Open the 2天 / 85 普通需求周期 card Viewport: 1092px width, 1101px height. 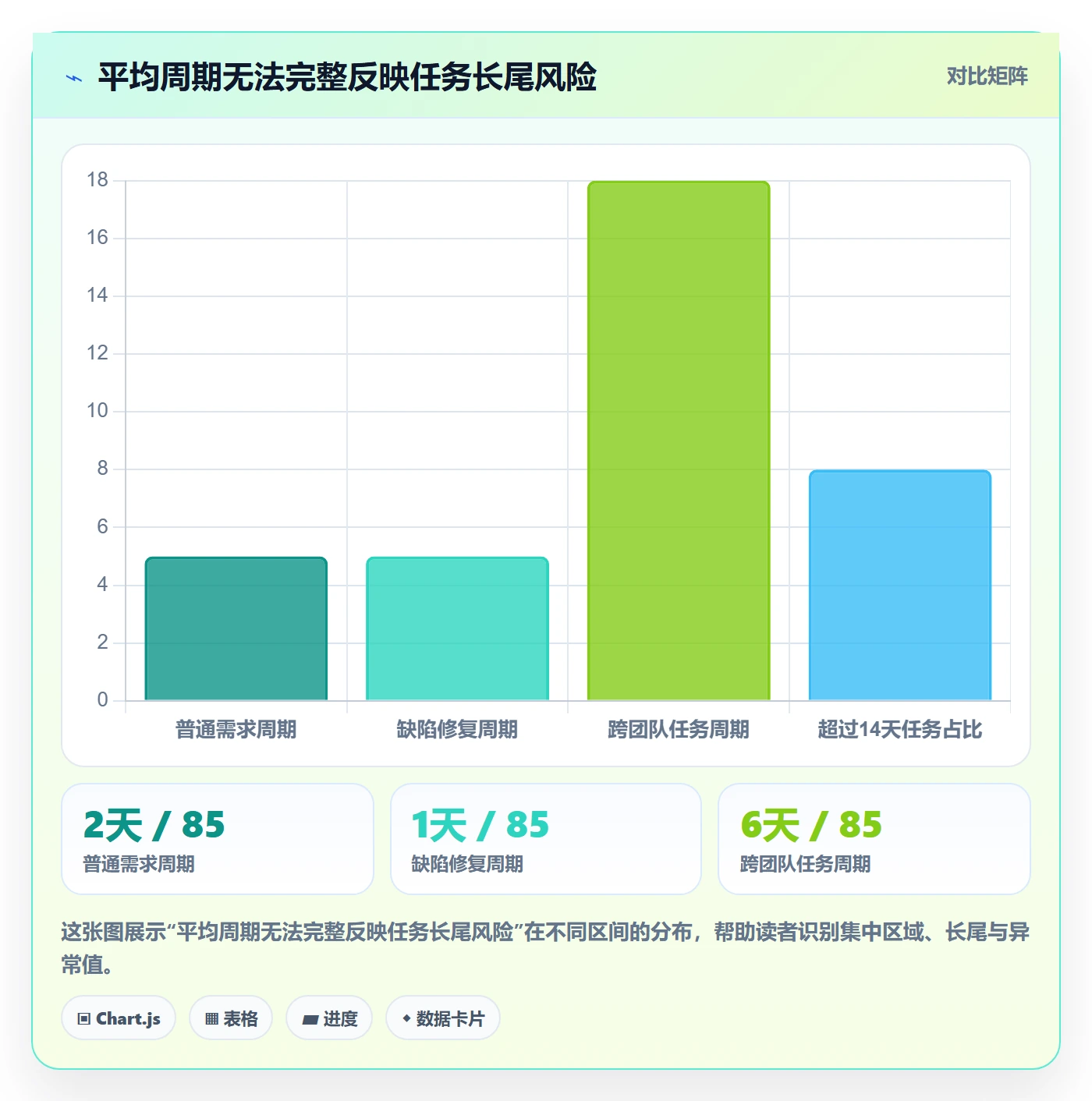218,839
